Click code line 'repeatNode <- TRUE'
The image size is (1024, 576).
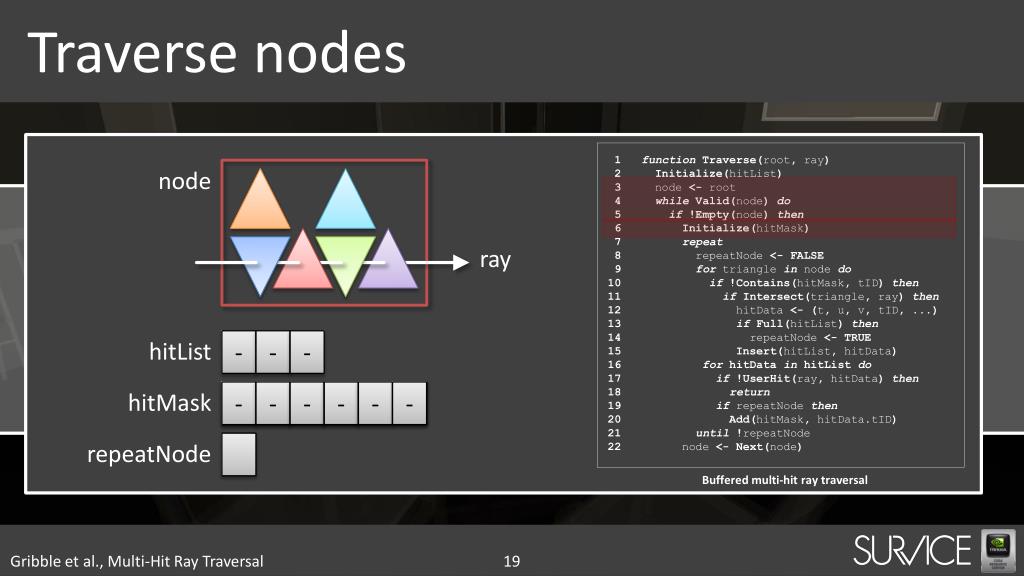coord(810,338)
